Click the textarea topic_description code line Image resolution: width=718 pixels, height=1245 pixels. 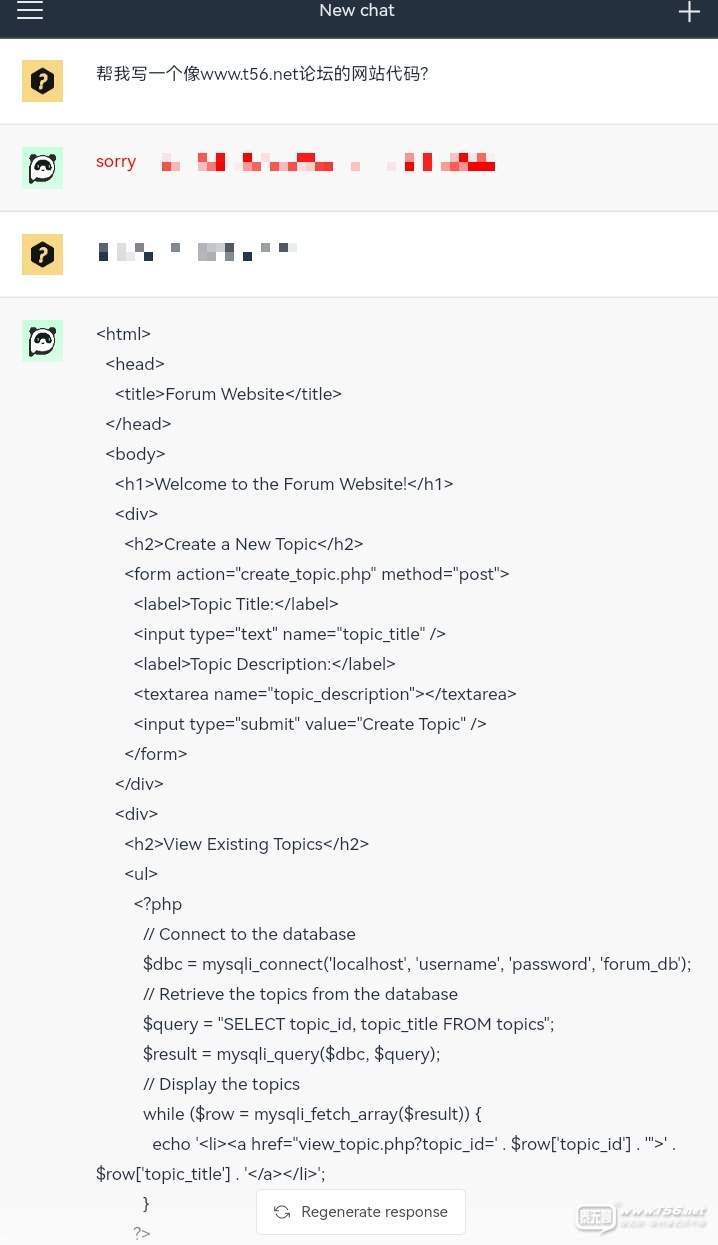tap(325, 694)
